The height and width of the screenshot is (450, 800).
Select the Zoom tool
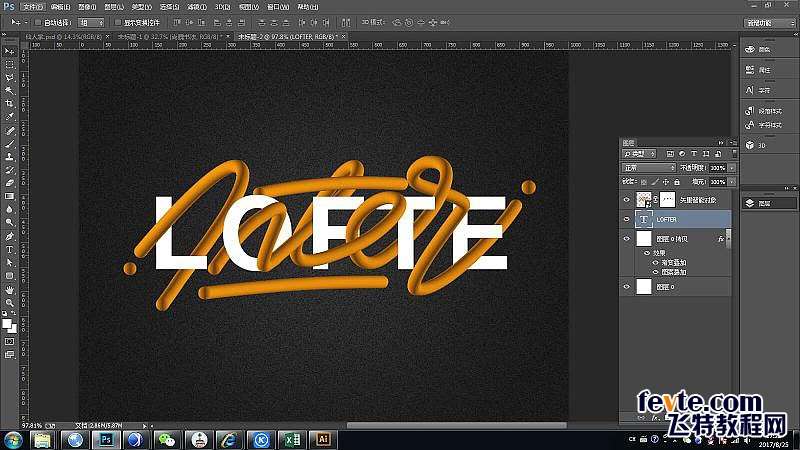click(10, 303)
